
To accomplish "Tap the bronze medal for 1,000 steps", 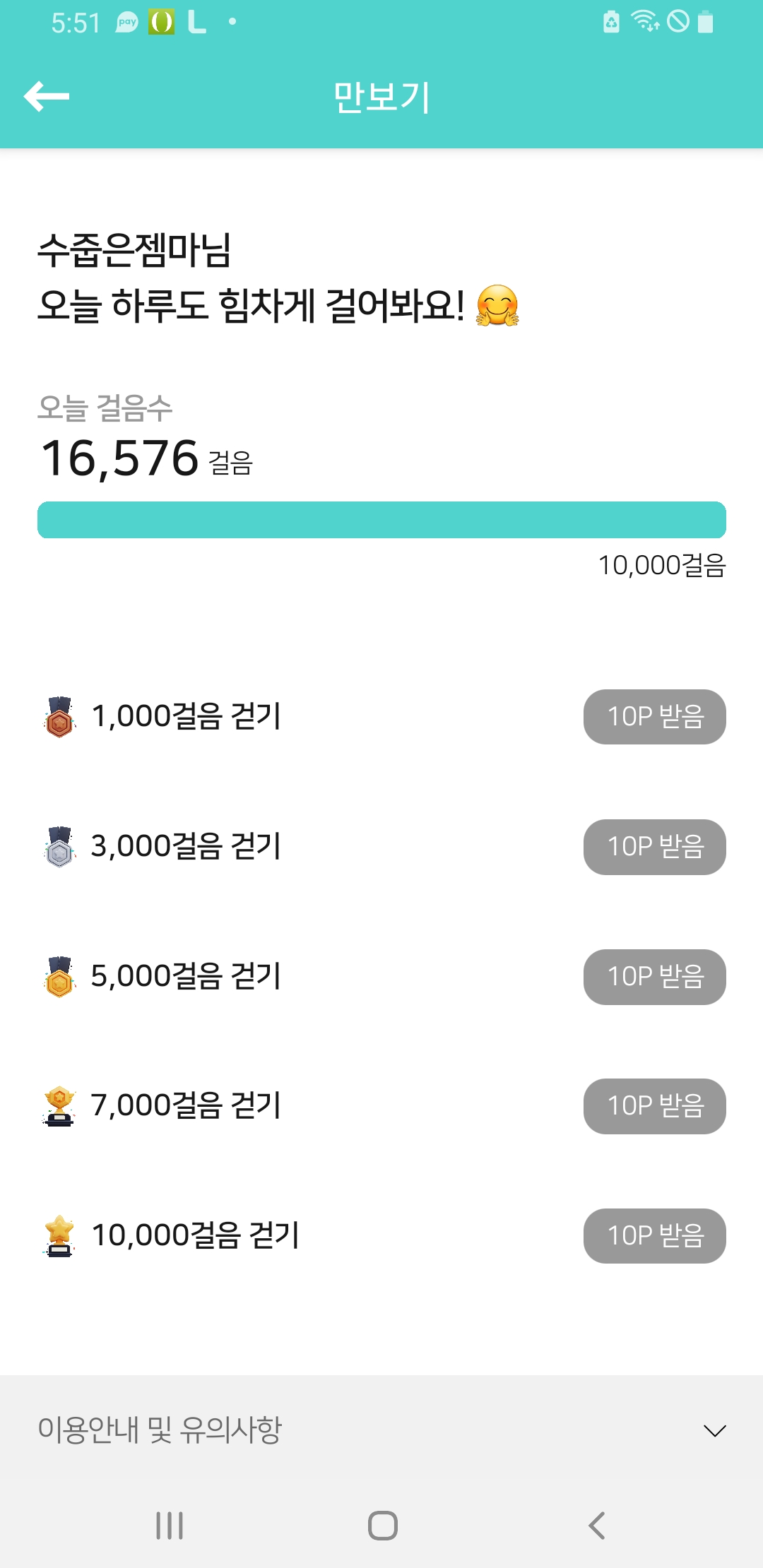I will point(60,717).
